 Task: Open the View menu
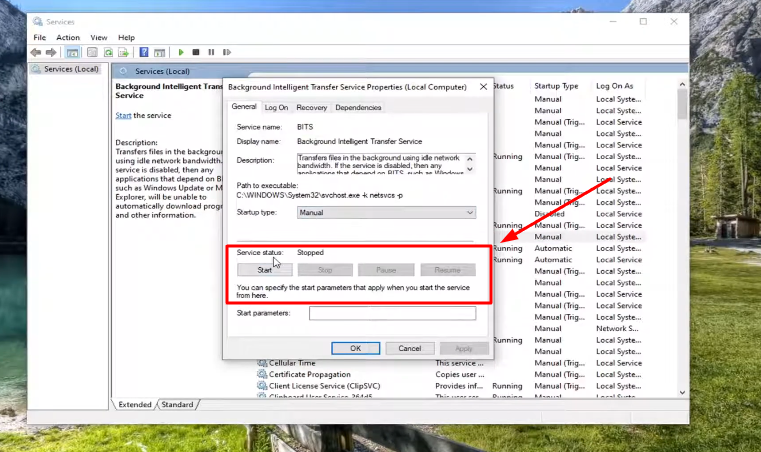99,37
